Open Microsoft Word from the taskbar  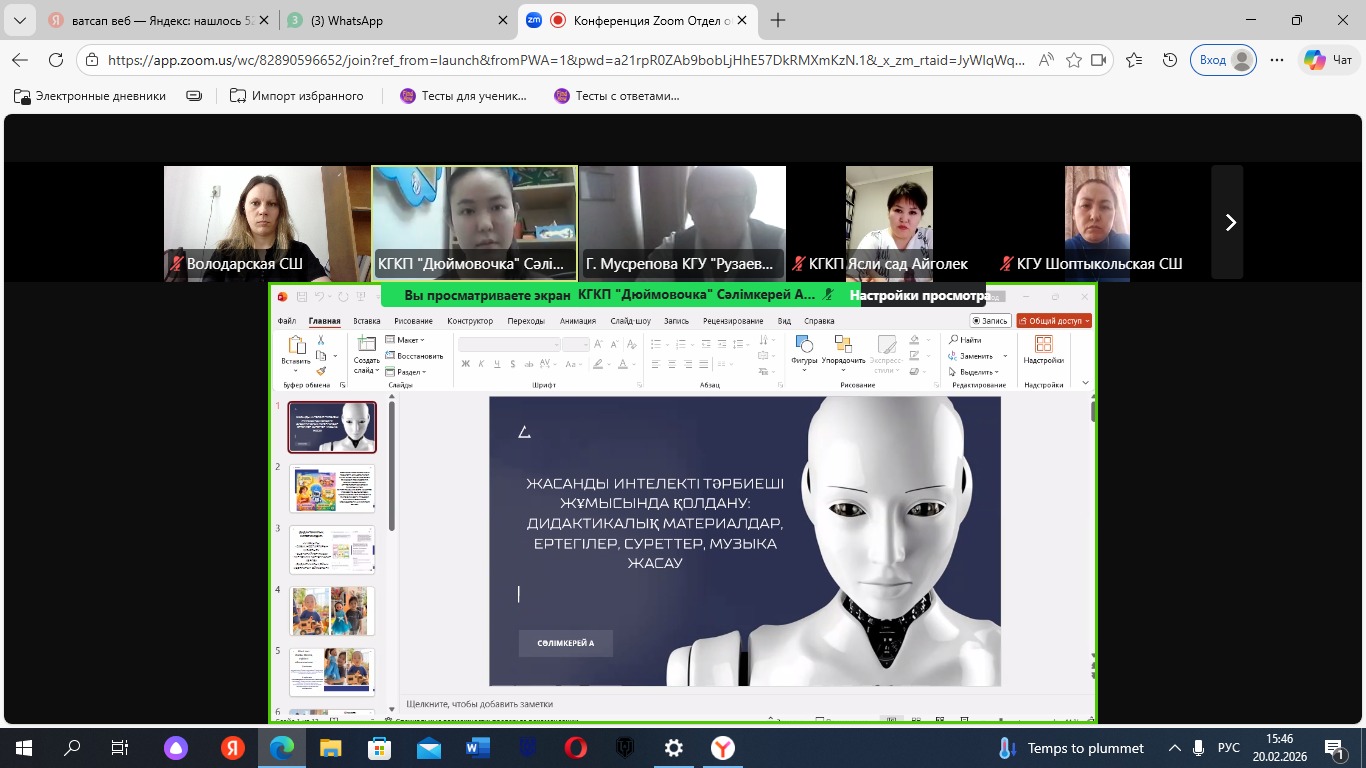477,748
